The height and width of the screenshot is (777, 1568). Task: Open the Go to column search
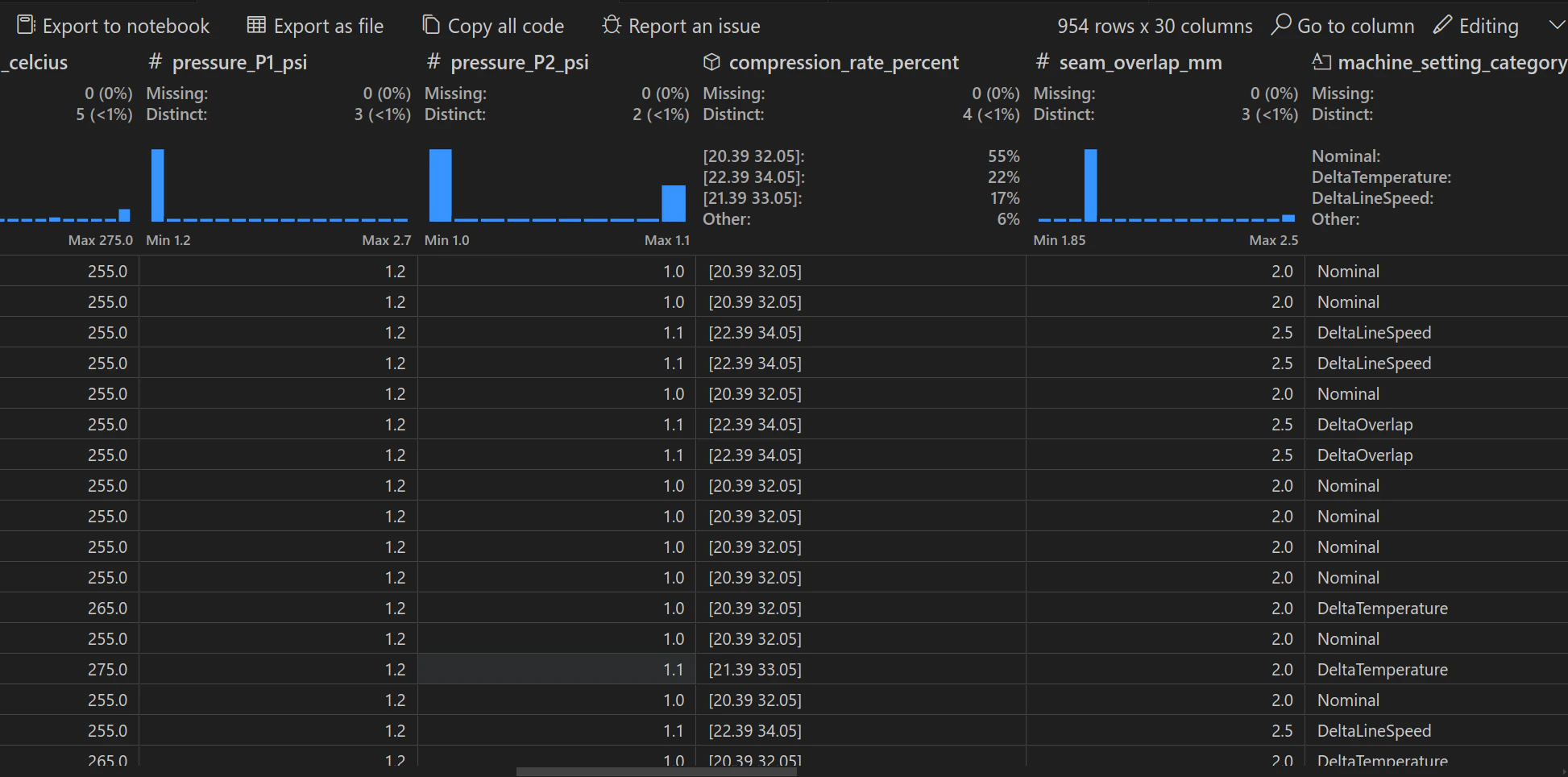coord(1356,25)
